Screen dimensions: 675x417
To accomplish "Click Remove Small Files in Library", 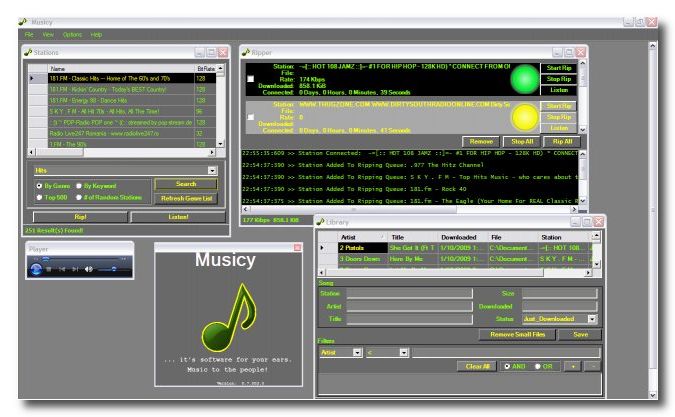I will (517, 334).
